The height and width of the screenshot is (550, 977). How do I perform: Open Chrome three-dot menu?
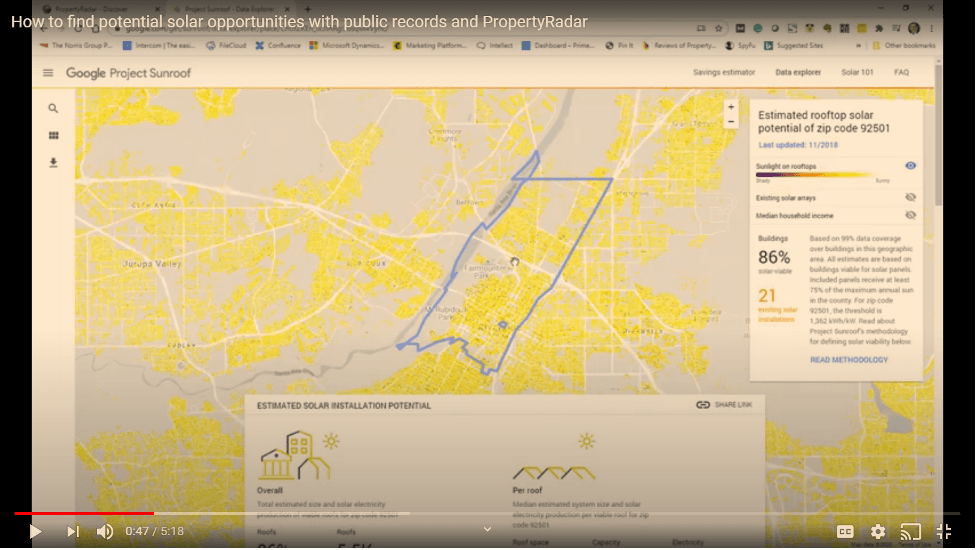click(x=931, y=28)
